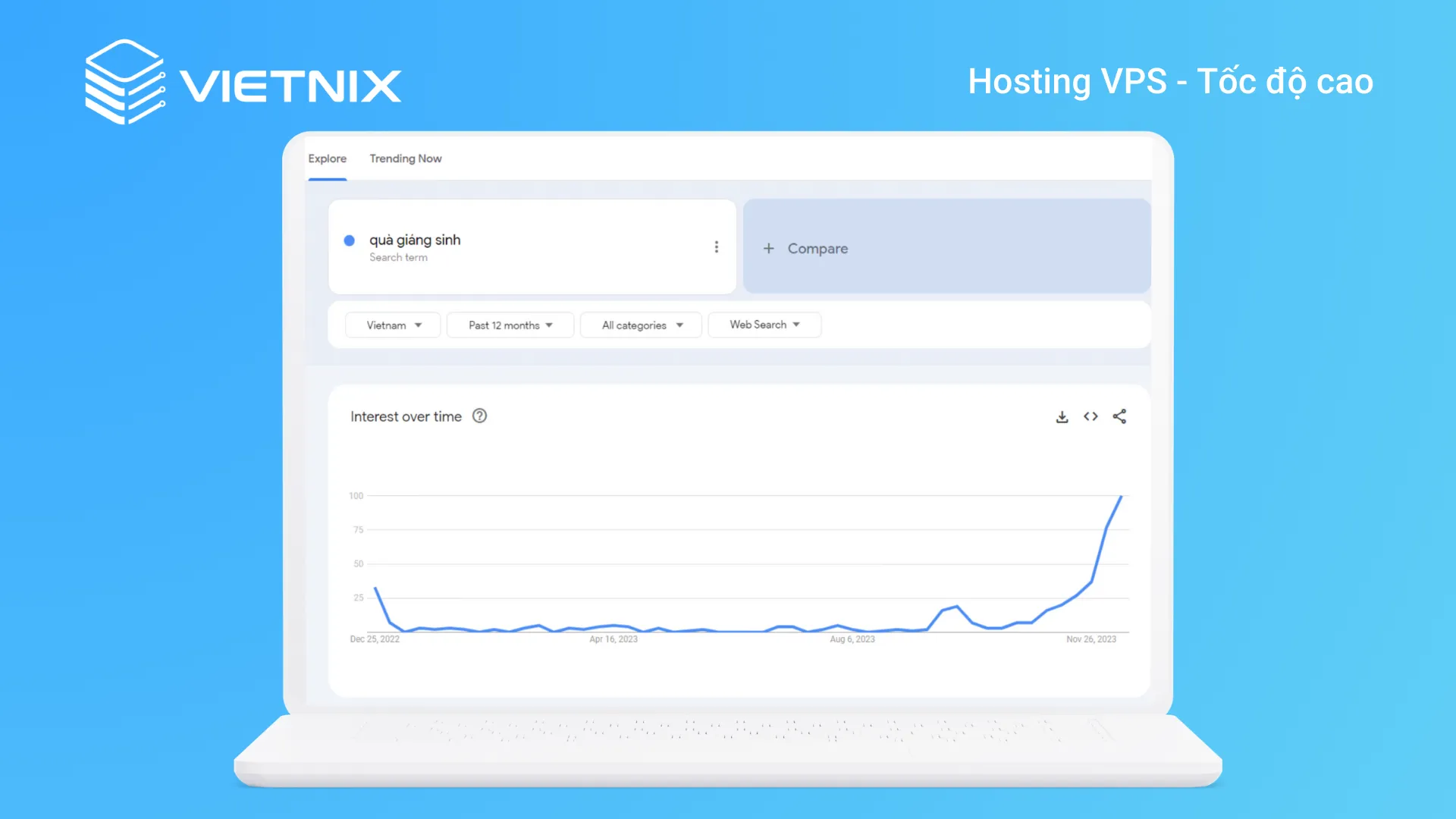1456x819 pixels.
Task: Expand the Past 12 months dropdown
Action: [510, 324]
